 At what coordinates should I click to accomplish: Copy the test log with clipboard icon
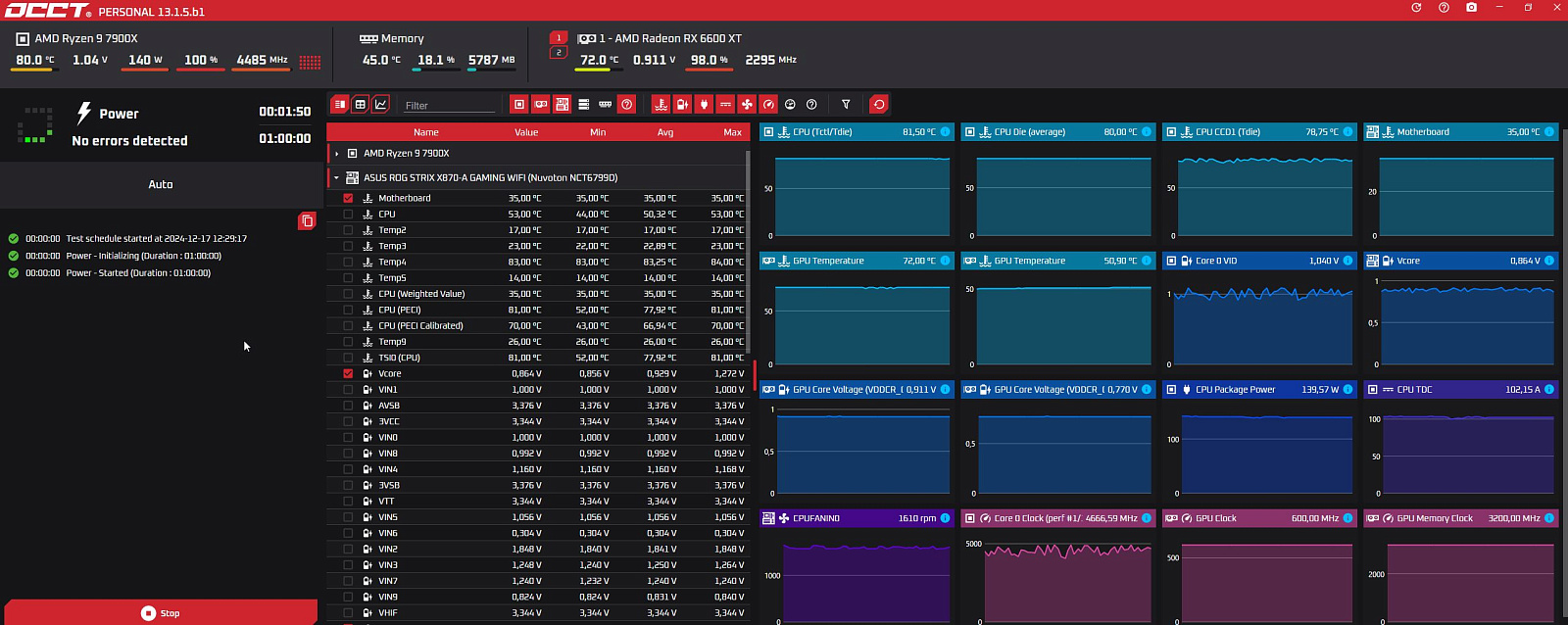pyautogui.click(x=307, y=221)
